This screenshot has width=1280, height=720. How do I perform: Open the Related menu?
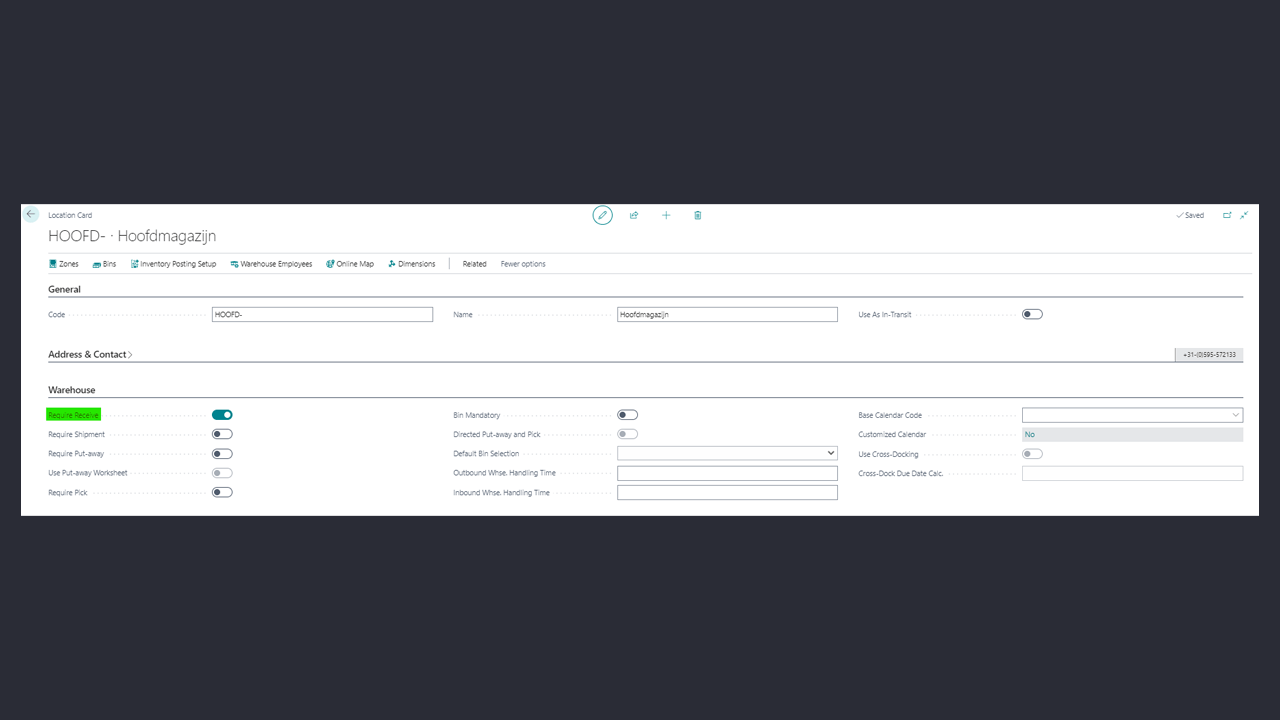(474, 264)
